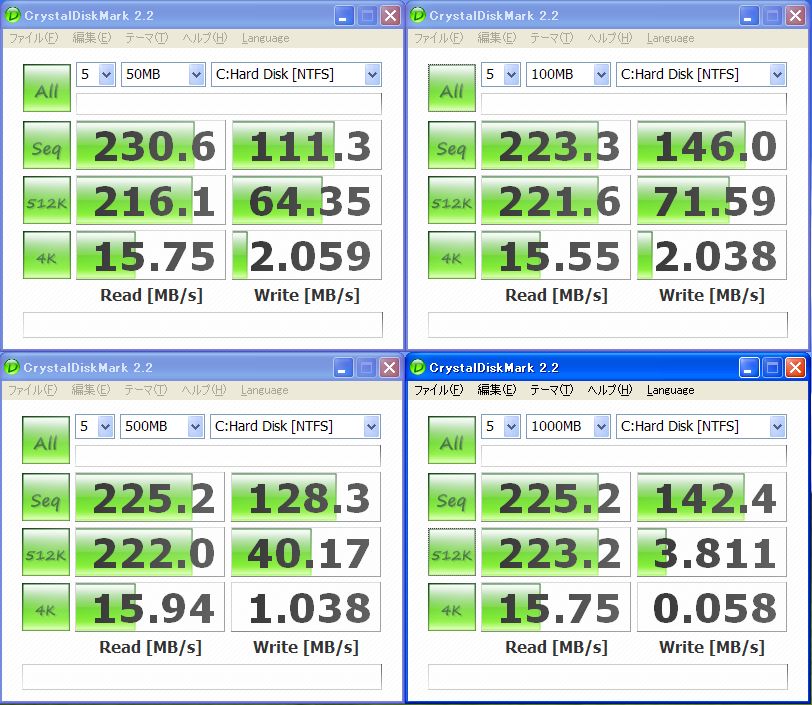Run All tests in the 100MB window
This screenshot has width=812, height=705.
click(x=452, y=88)
